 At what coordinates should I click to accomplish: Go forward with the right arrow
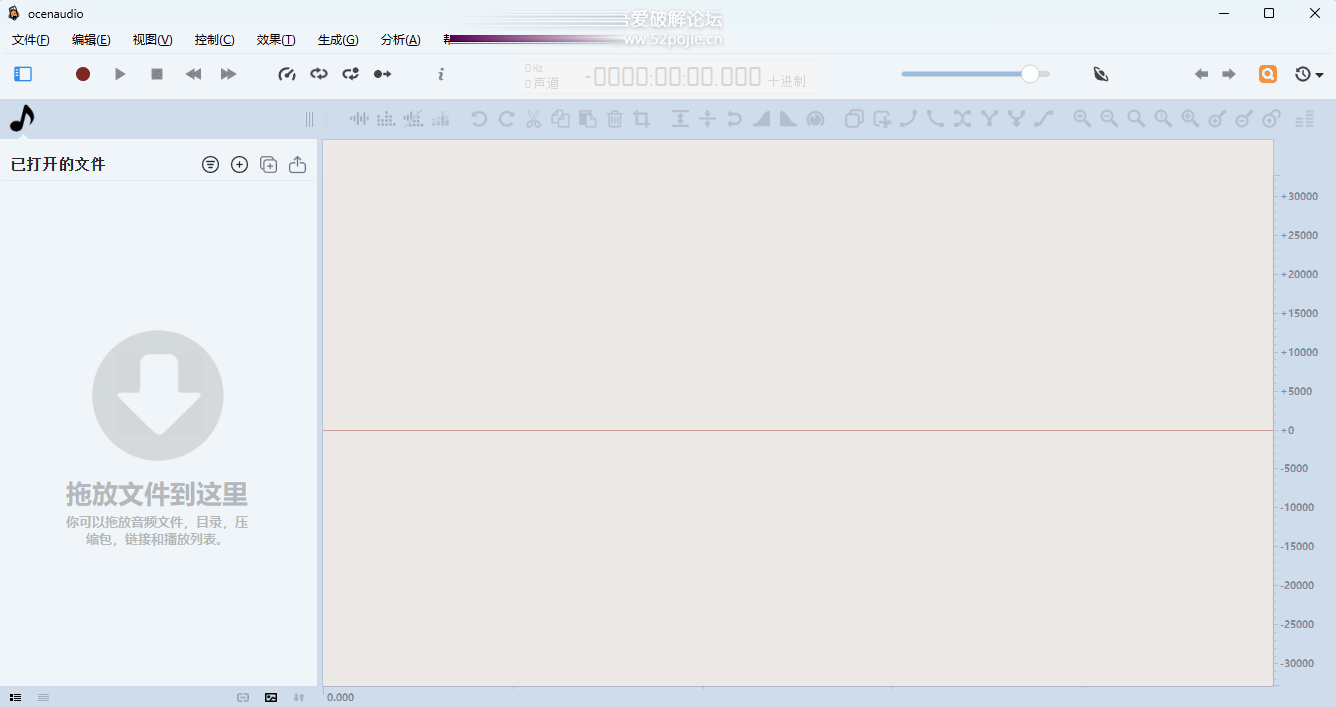pos(1229,74)
